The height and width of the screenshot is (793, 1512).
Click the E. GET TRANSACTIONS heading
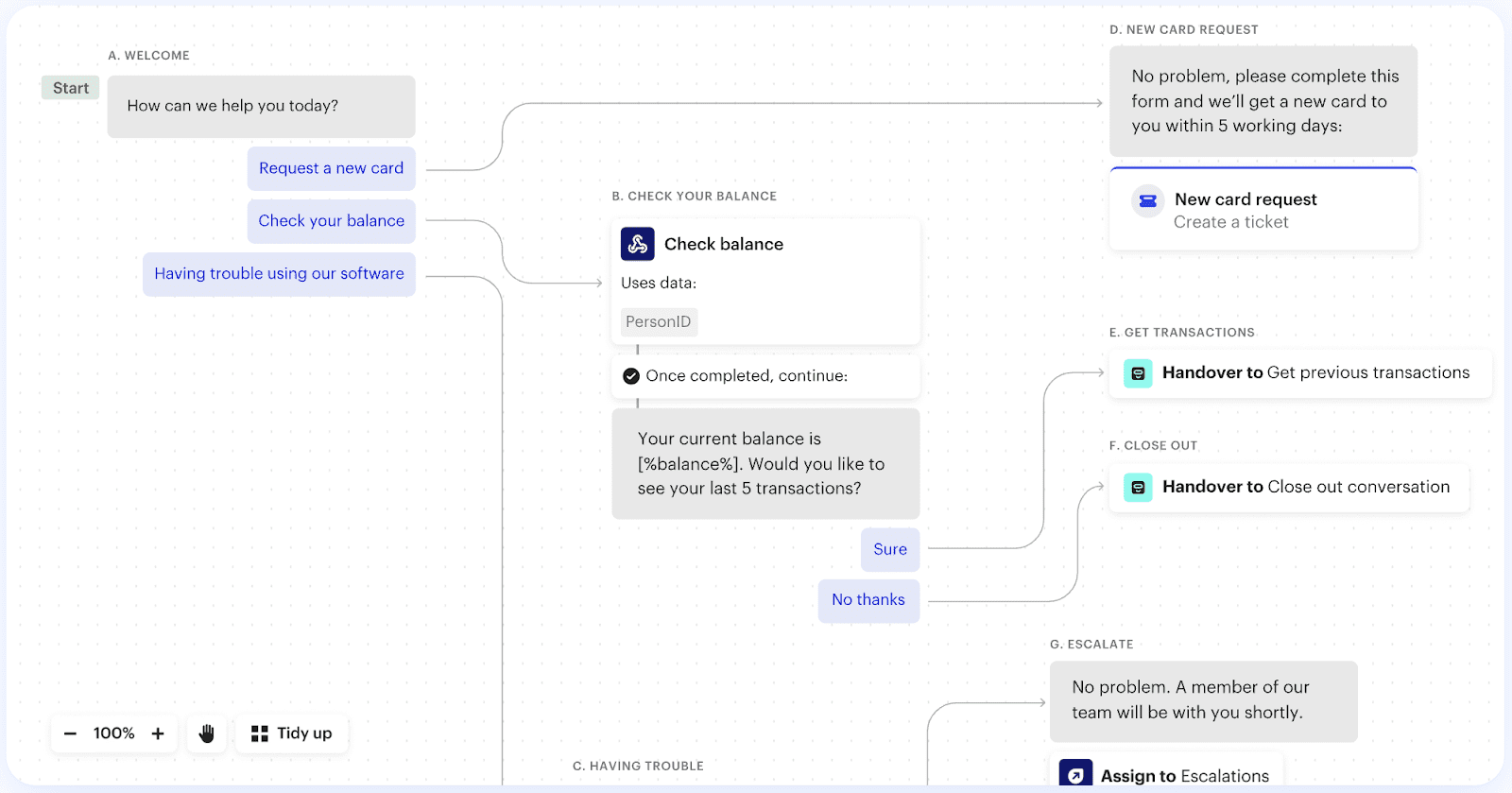(1182, 333)
